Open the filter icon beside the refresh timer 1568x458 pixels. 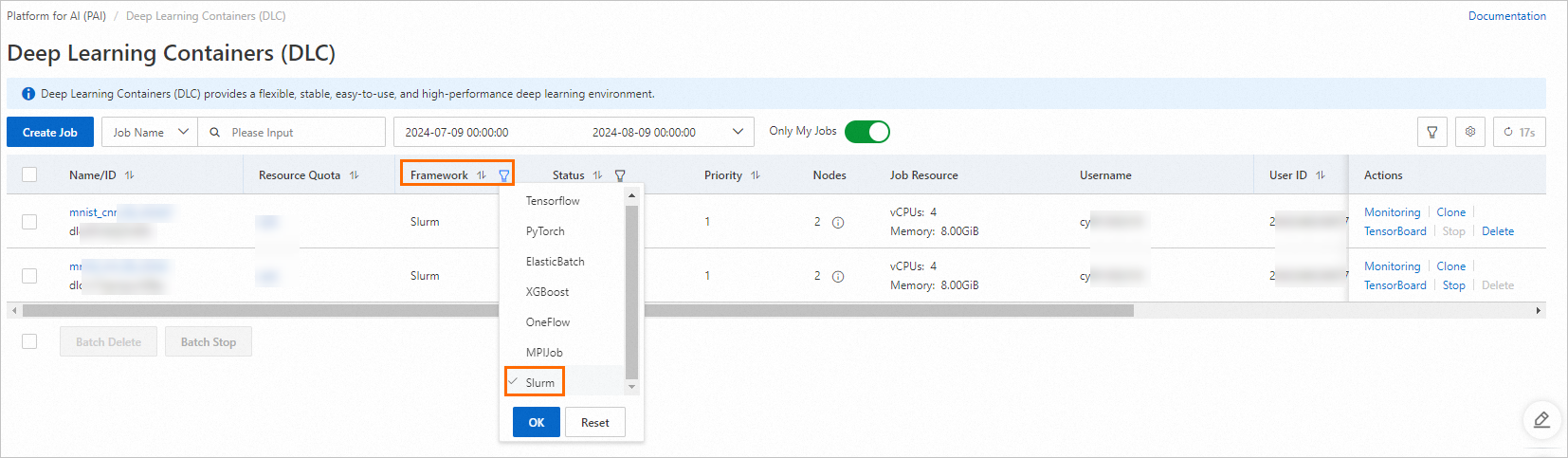click(1432, 132)
